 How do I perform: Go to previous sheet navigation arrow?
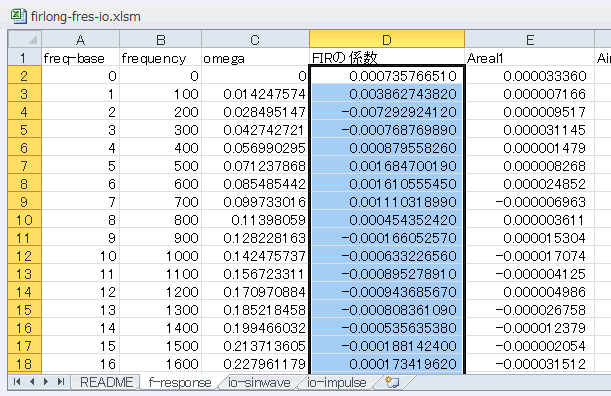click(32, 382)
